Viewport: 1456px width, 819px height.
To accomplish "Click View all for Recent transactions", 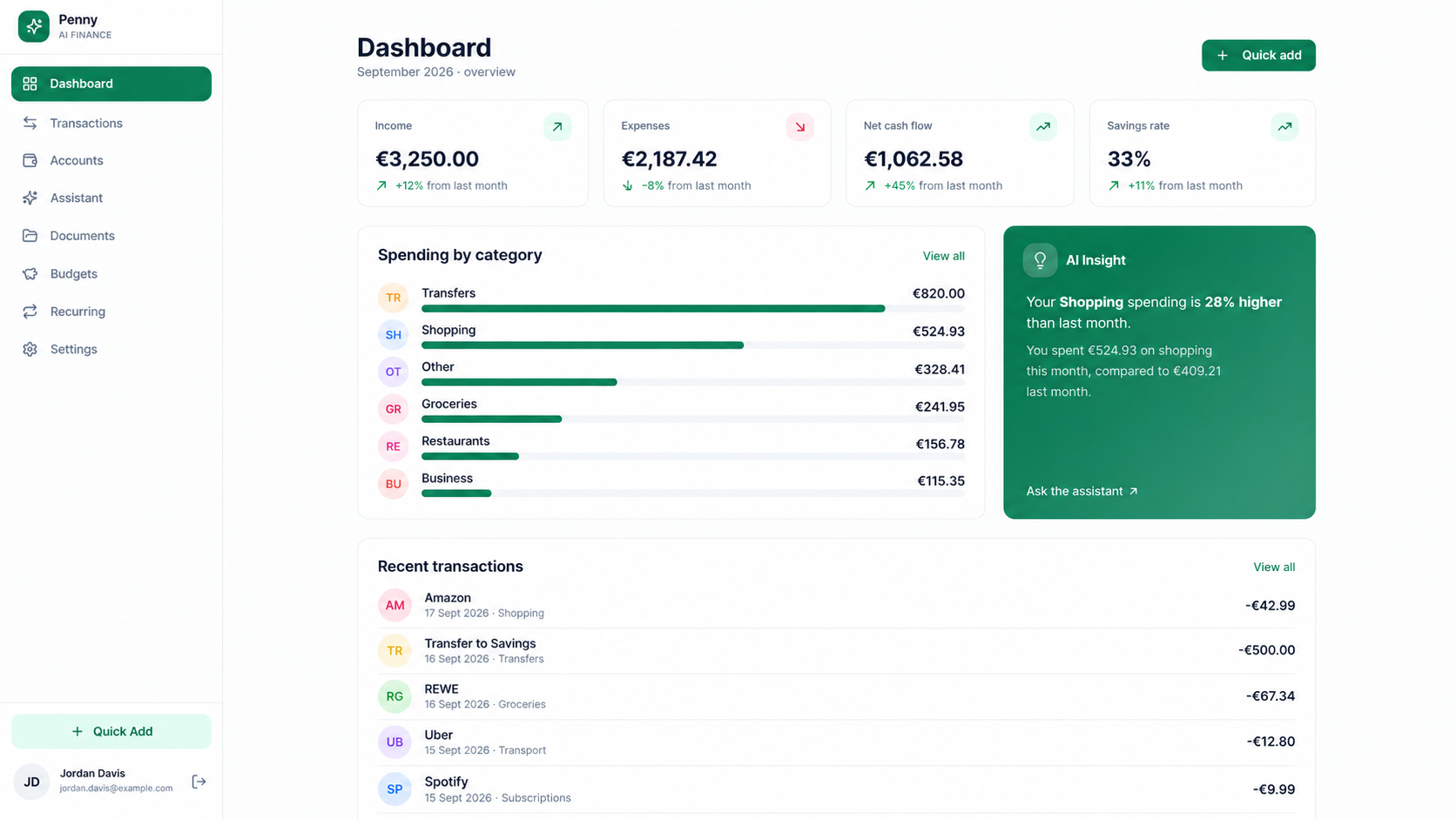I will click(1274, 567).
